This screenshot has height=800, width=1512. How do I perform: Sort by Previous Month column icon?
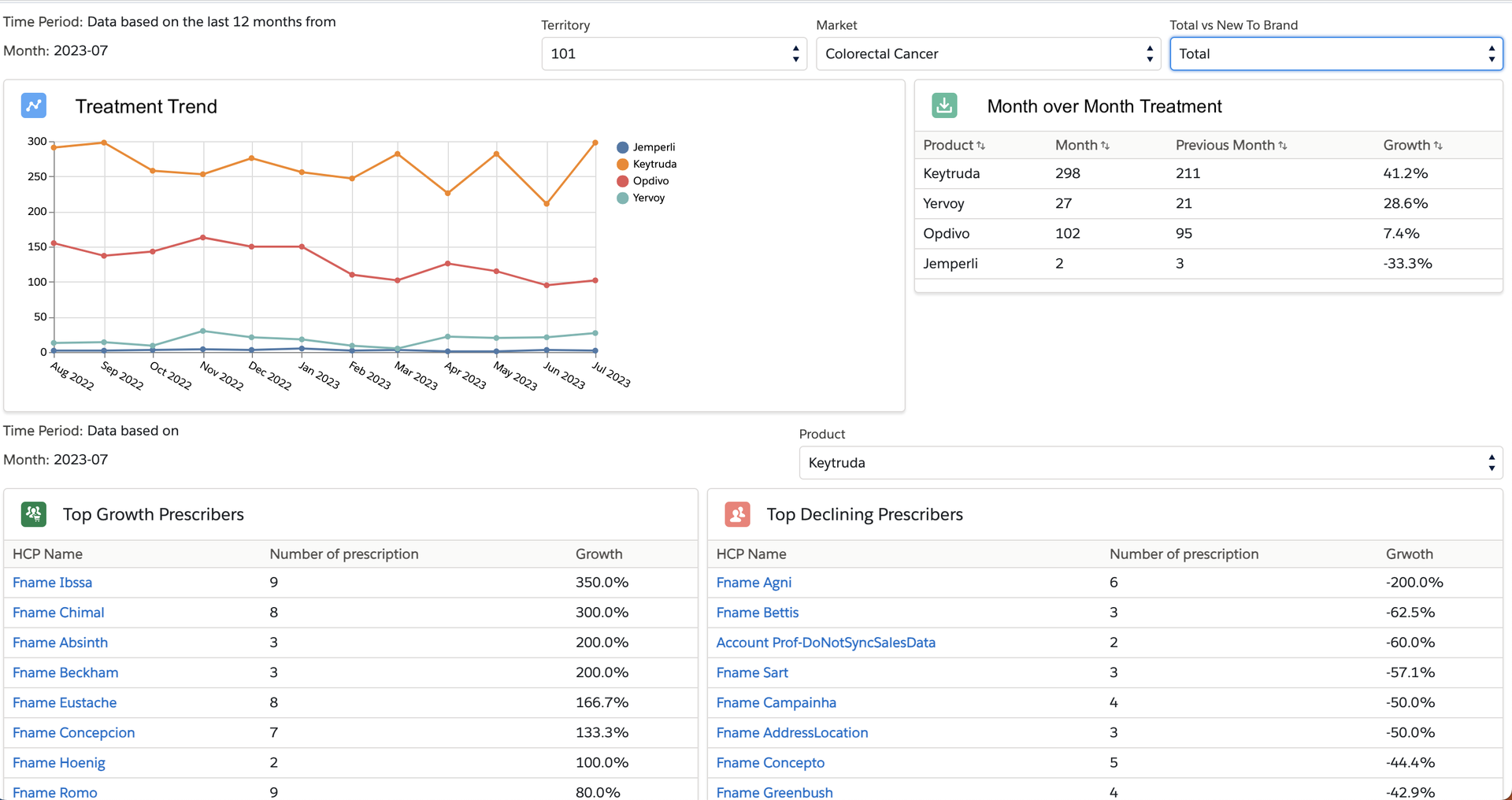coord(1282,146)
